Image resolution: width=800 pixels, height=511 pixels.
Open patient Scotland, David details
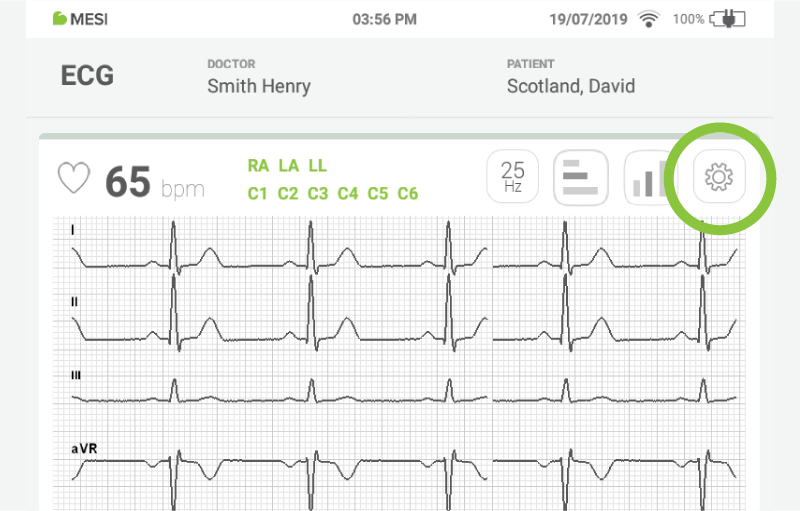pos(570,86)
